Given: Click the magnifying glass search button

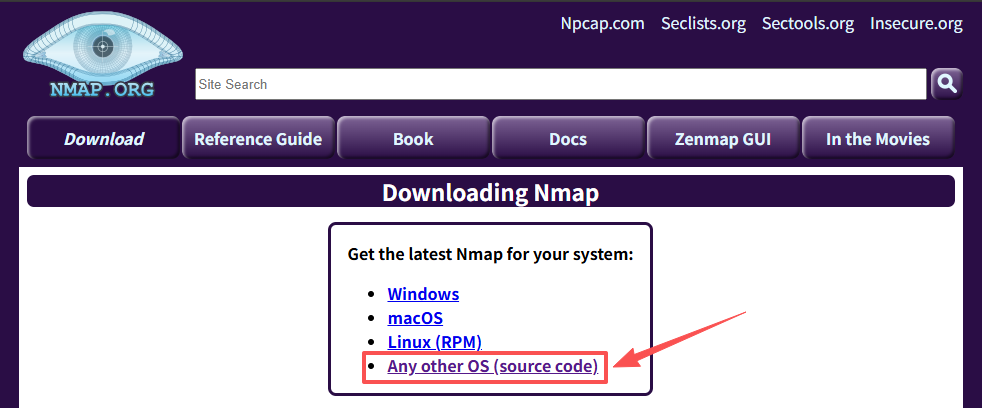Looking at the screenshot, I should 946,84.
